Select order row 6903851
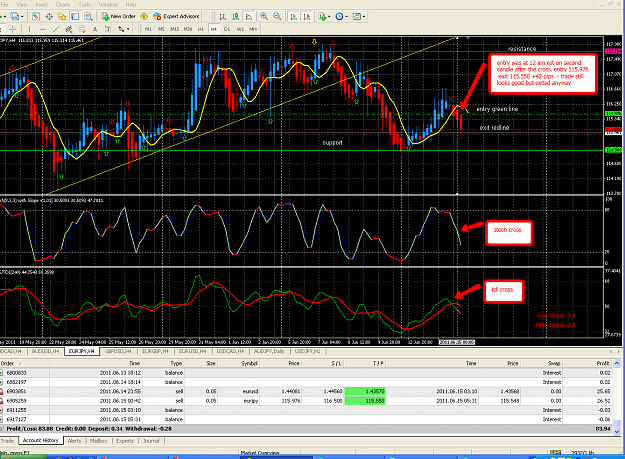The width and height of the screenshot is (625, 459). pos(306,391)
